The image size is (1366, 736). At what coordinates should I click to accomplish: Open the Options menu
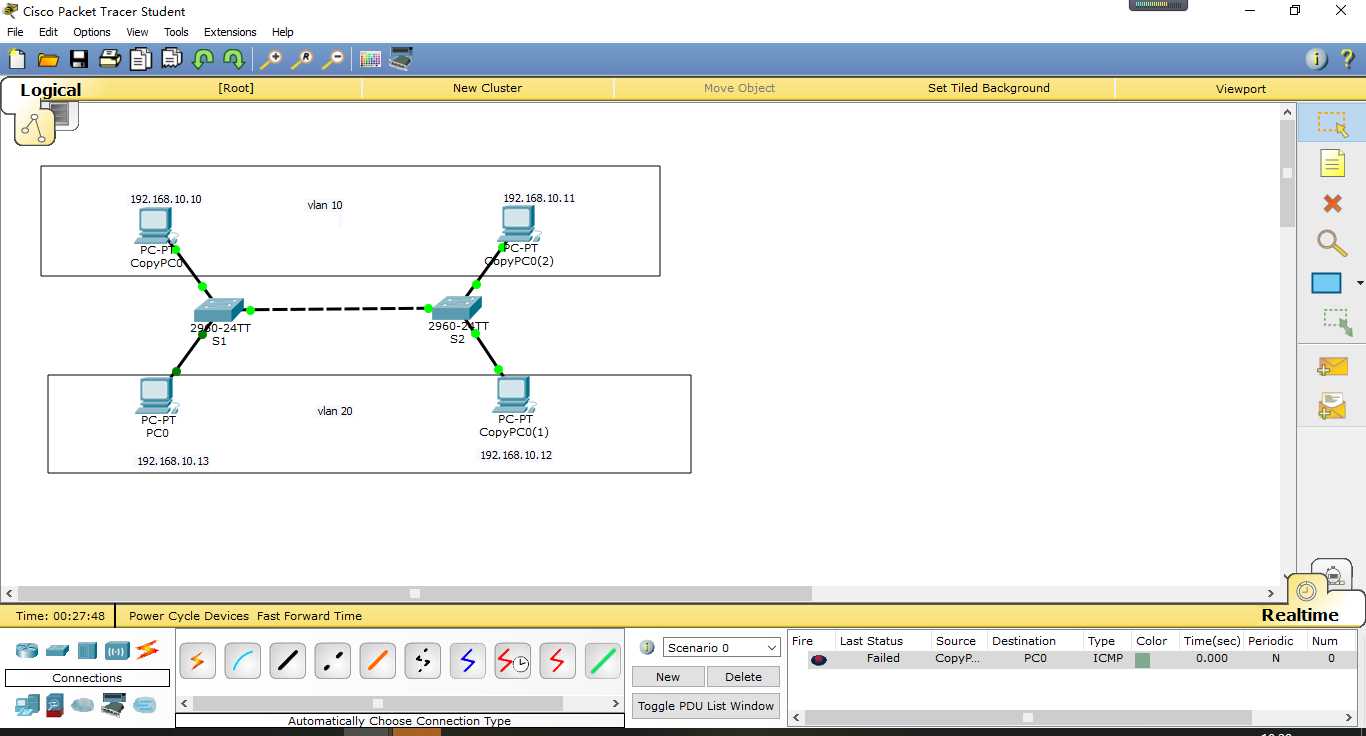click(x=92, y=32)
